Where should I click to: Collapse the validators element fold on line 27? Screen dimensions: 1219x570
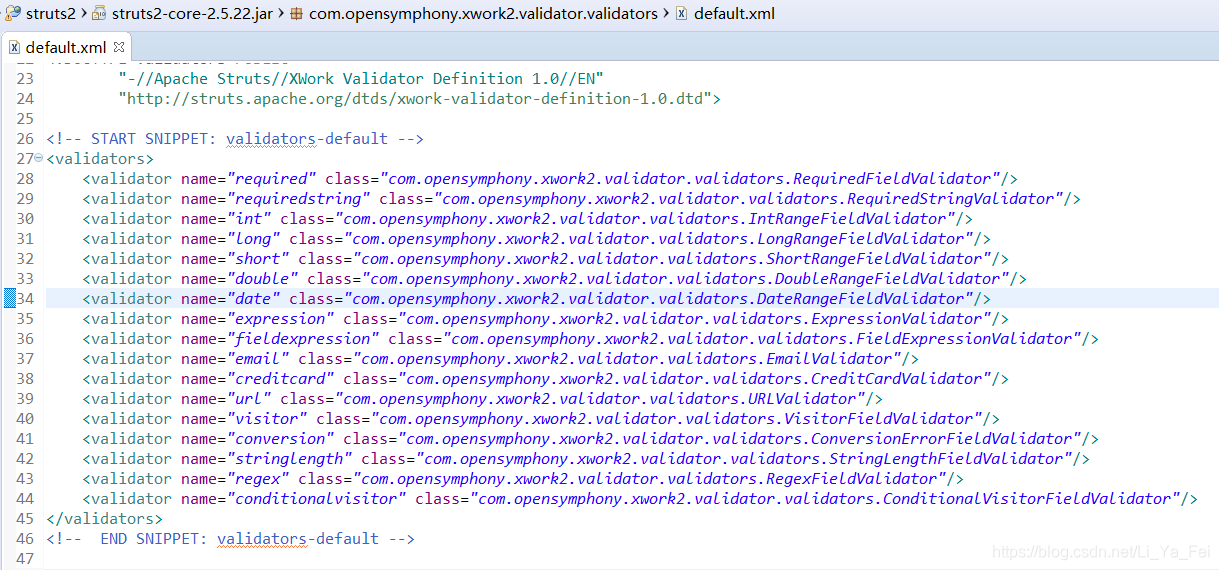click(x=38, y=158)
